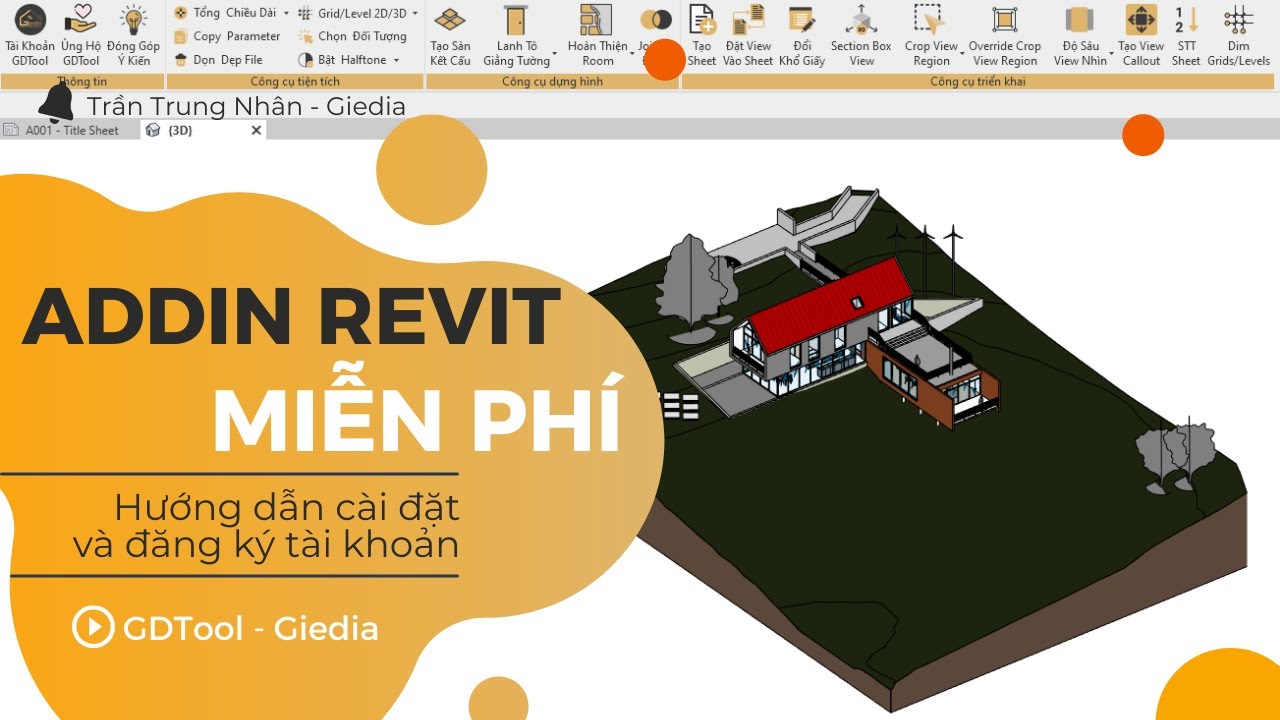Select the Crop View Region tool
Screen dimensions: 1280x720
930,35
